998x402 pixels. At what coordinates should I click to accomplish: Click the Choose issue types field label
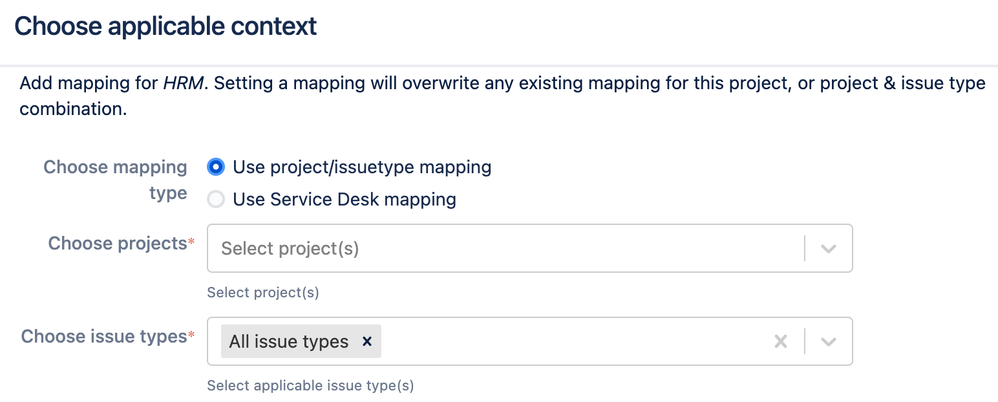pyautogui.click(x=104, y=336)
